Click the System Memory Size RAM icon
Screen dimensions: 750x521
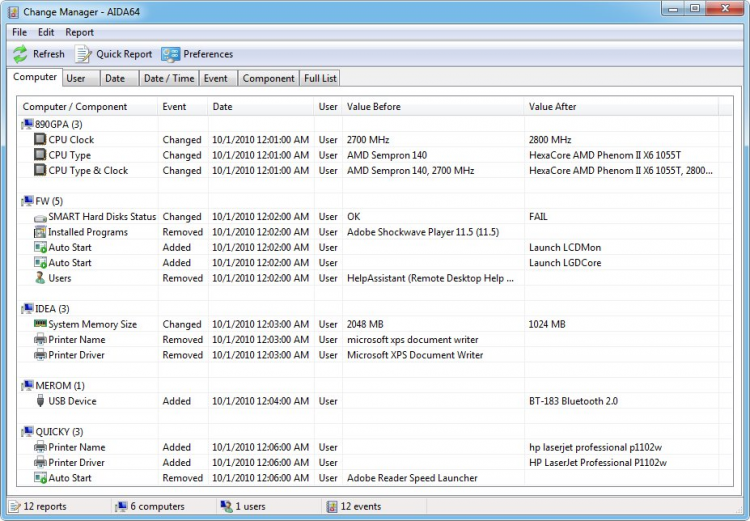[x=40, y=323]
